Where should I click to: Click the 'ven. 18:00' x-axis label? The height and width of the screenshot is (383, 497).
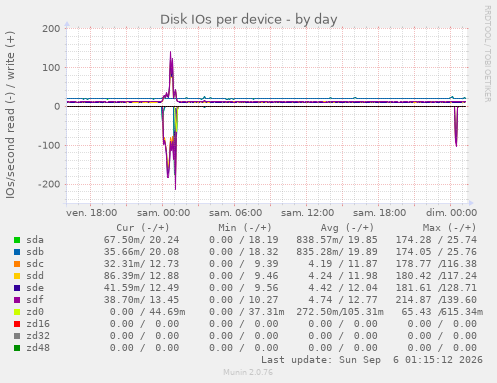point(91,213)
